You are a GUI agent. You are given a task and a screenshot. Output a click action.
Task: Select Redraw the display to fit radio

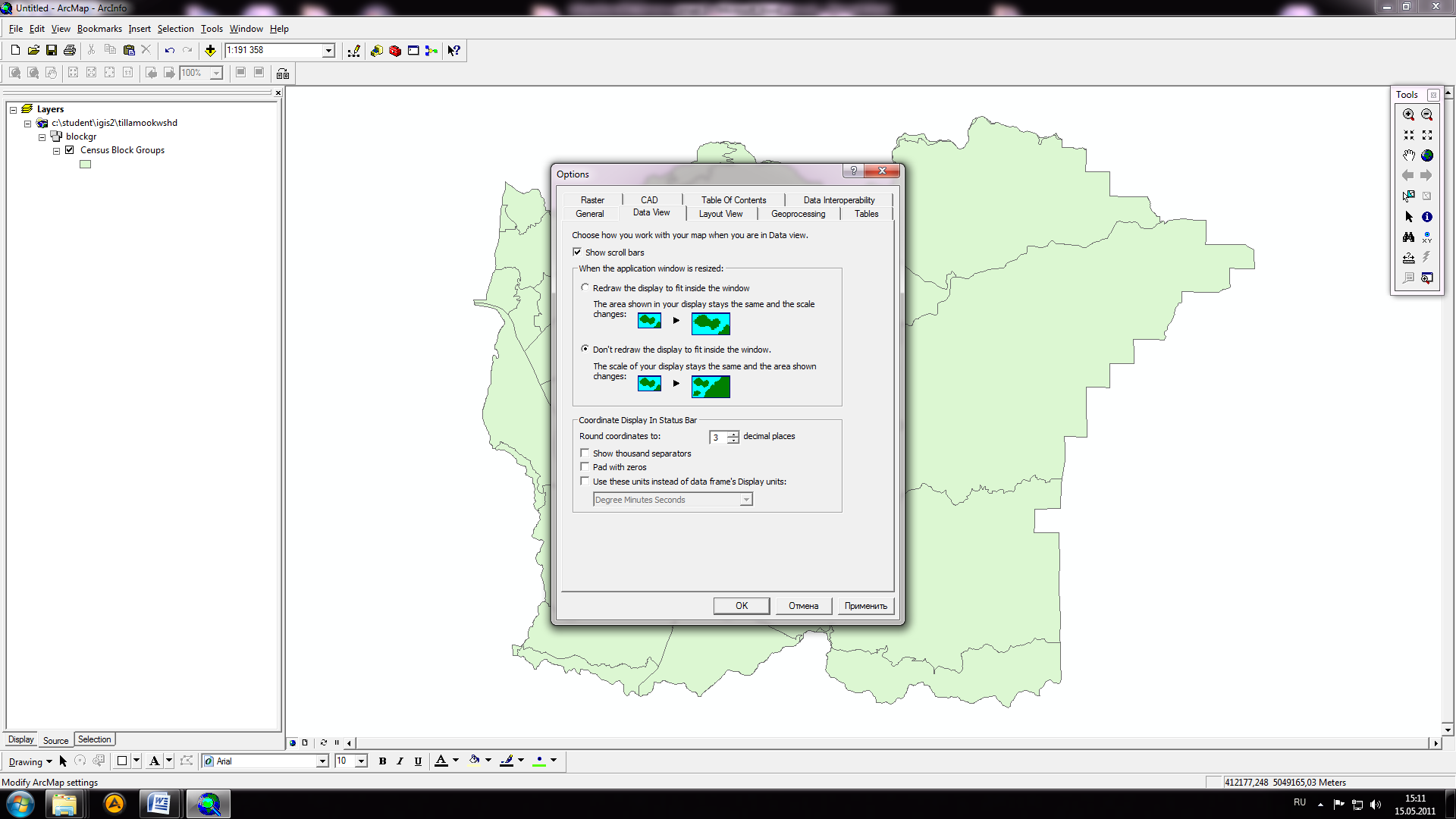(x=585, y=287)
